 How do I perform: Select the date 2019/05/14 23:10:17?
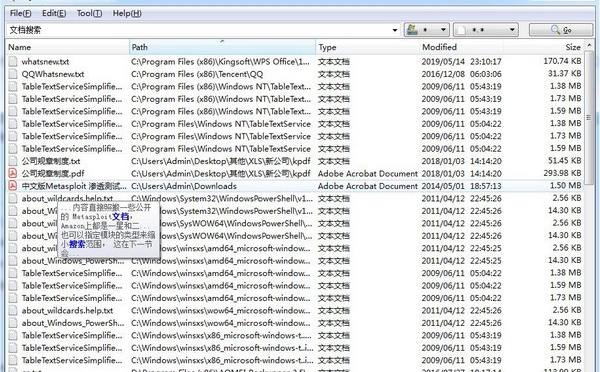point(461,61)
